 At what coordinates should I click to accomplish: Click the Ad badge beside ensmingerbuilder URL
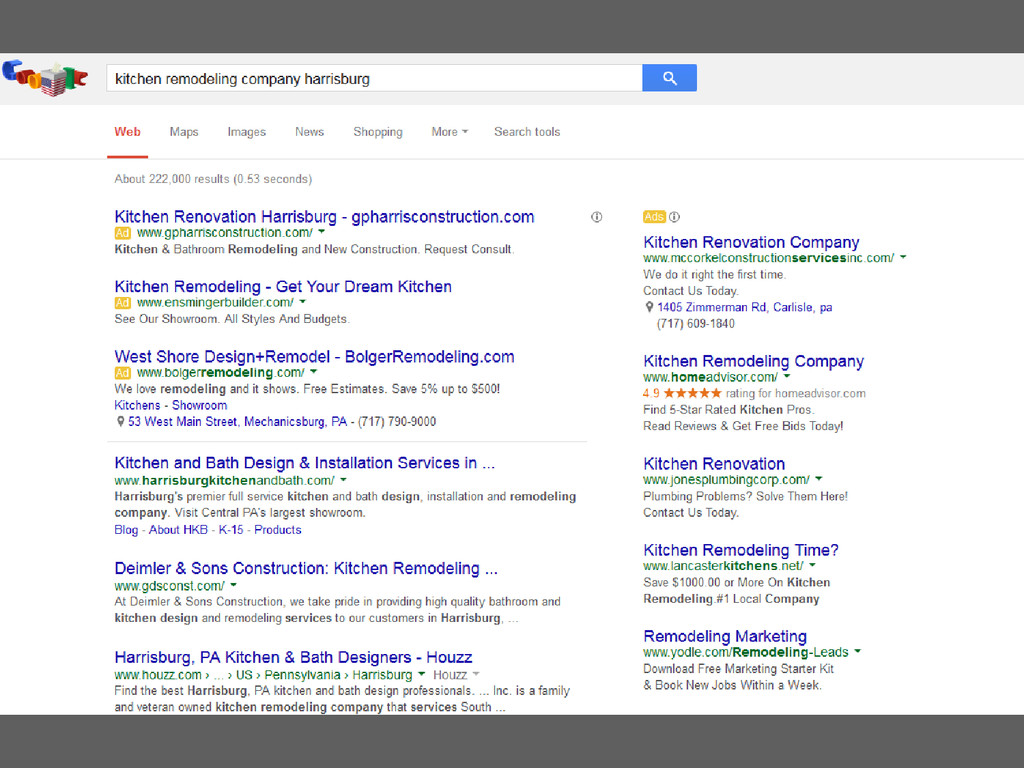[123, 303]
